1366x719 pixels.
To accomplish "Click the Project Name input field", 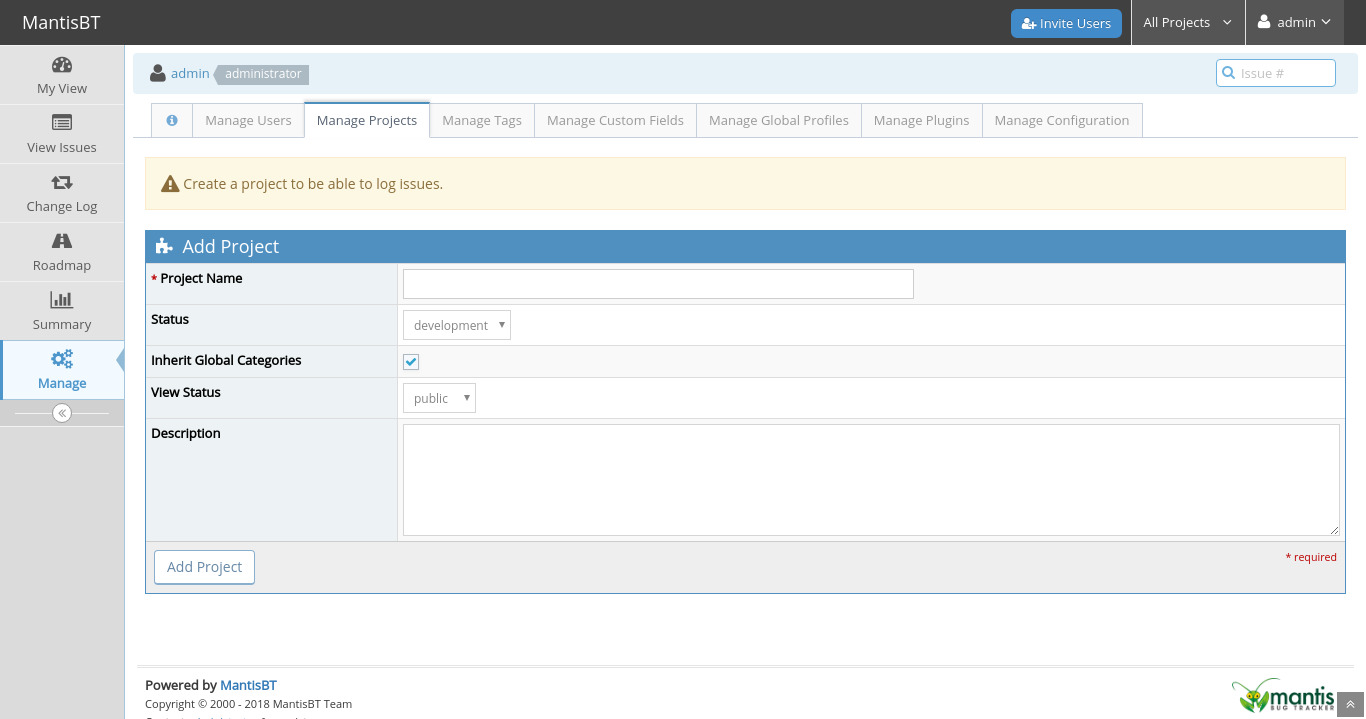I will pos(658,284).
